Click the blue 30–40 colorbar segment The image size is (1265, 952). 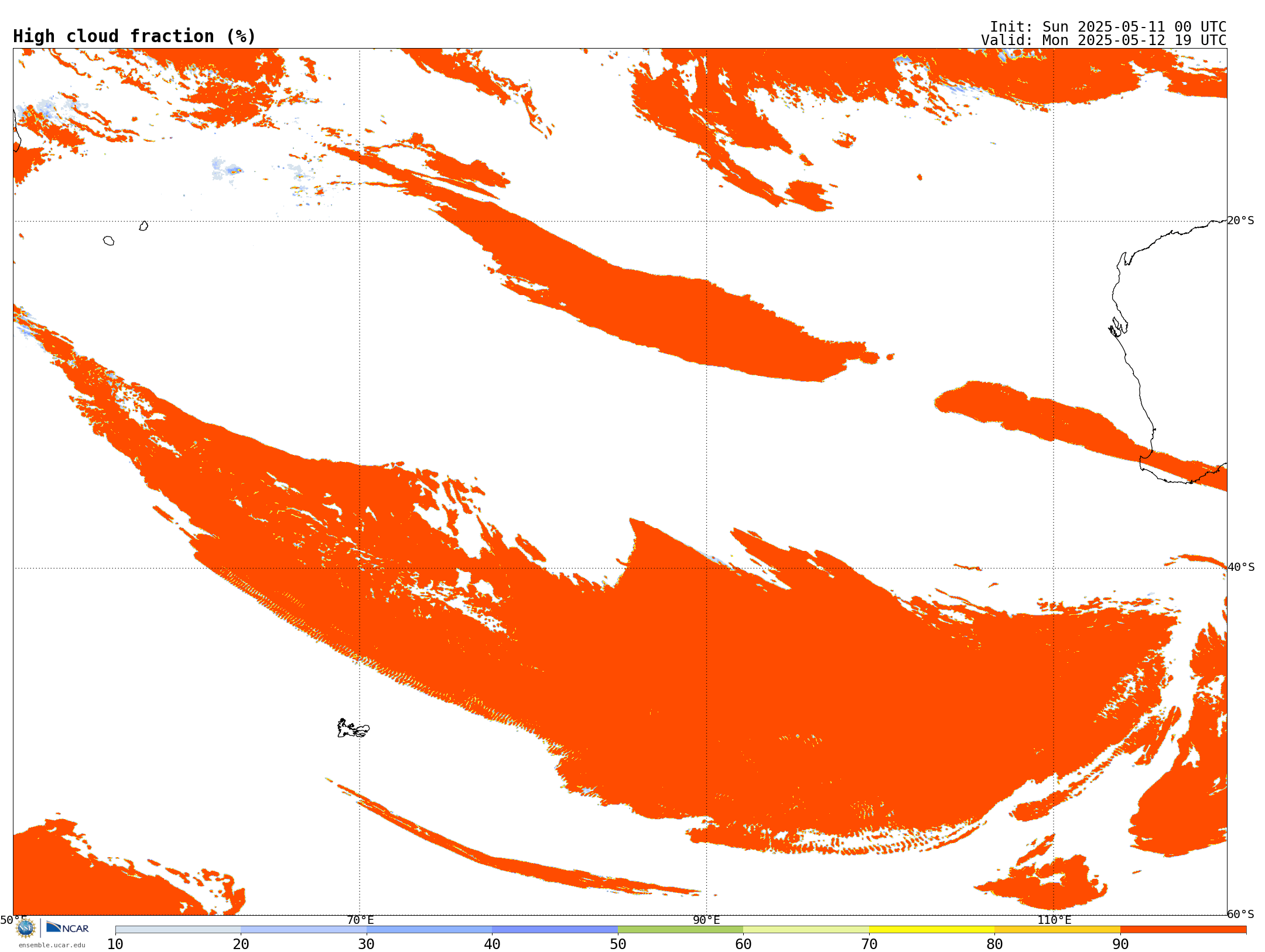pos(429,930)
